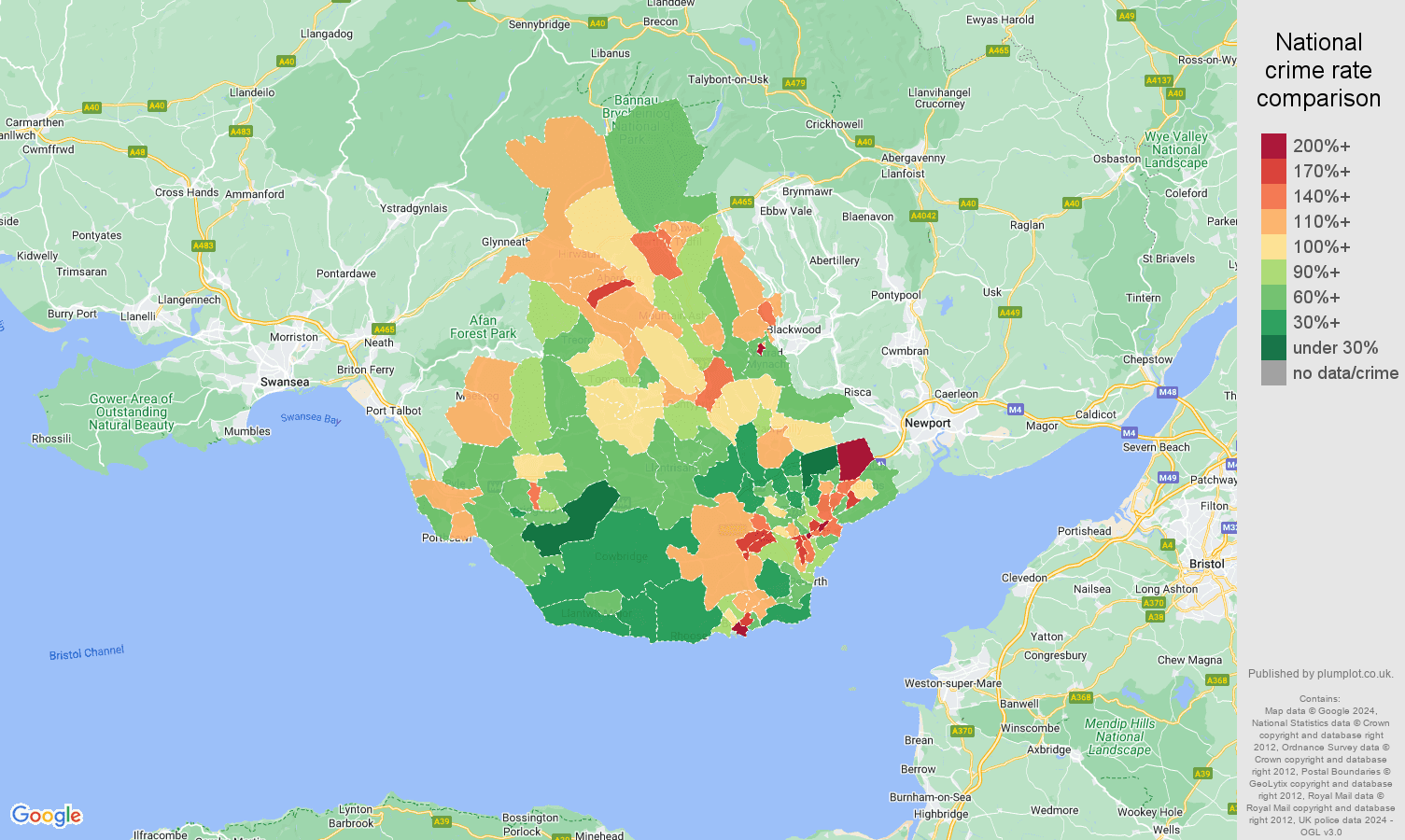Click the Newport city label

[x=927, y=423]
